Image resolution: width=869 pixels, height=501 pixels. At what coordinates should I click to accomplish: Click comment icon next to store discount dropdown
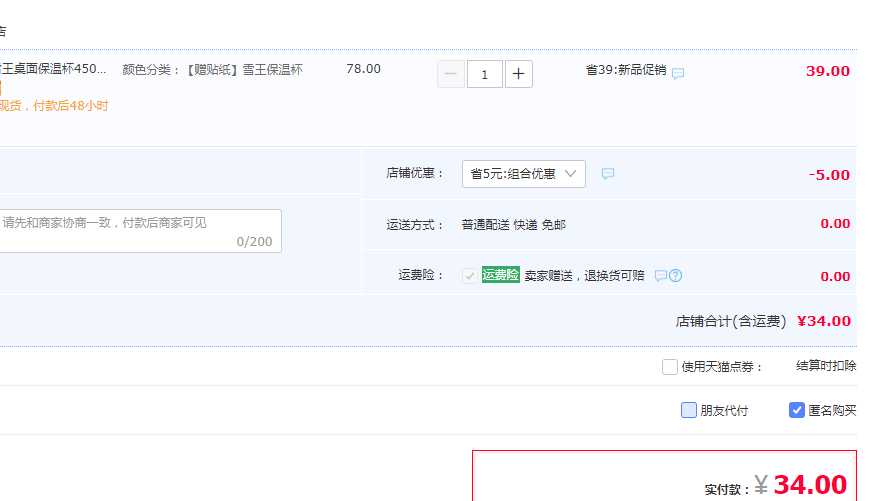(x=608, y=174)
